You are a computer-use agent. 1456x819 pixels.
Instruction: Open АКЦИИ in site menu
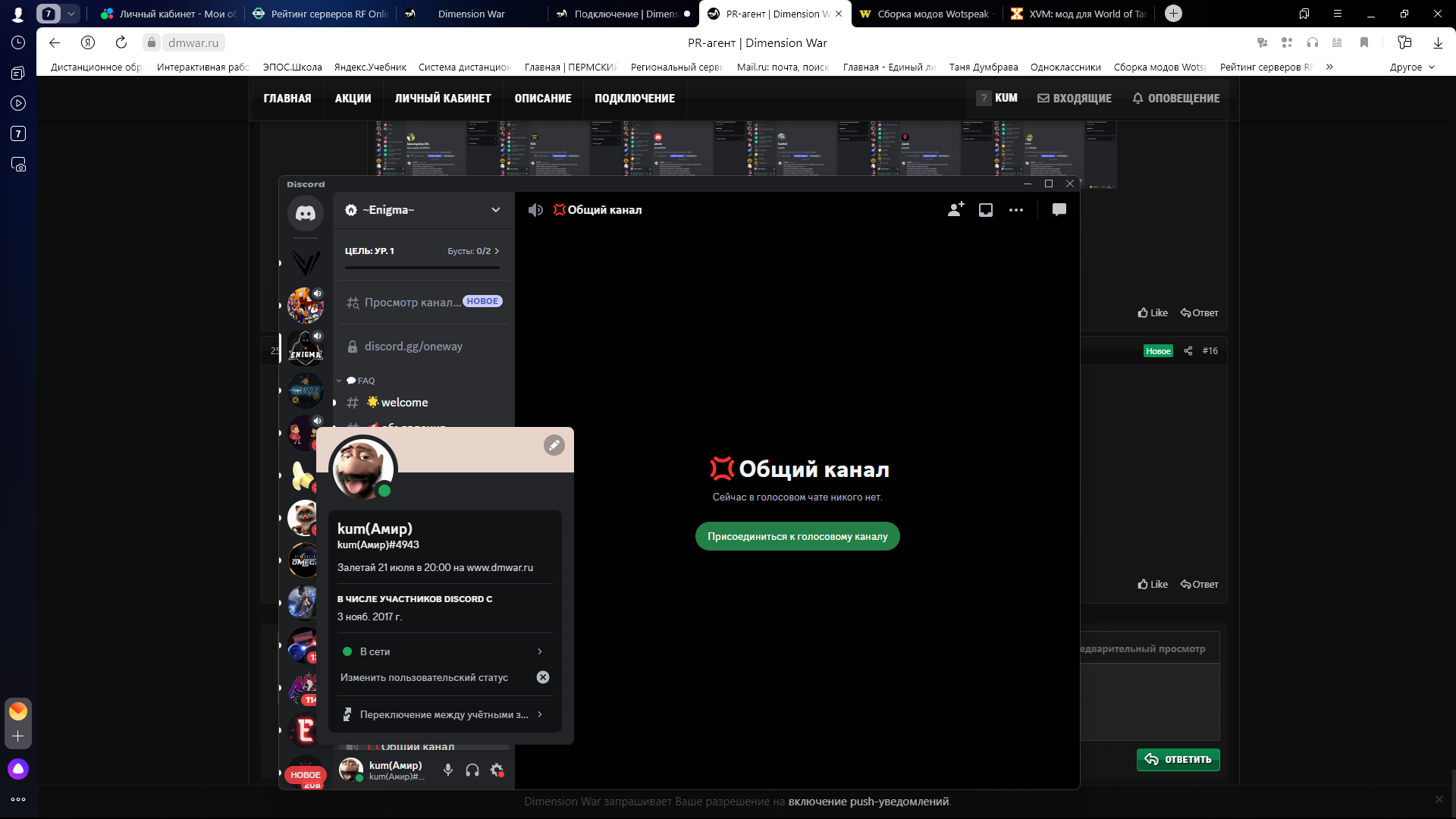click(x=353, y=99)
